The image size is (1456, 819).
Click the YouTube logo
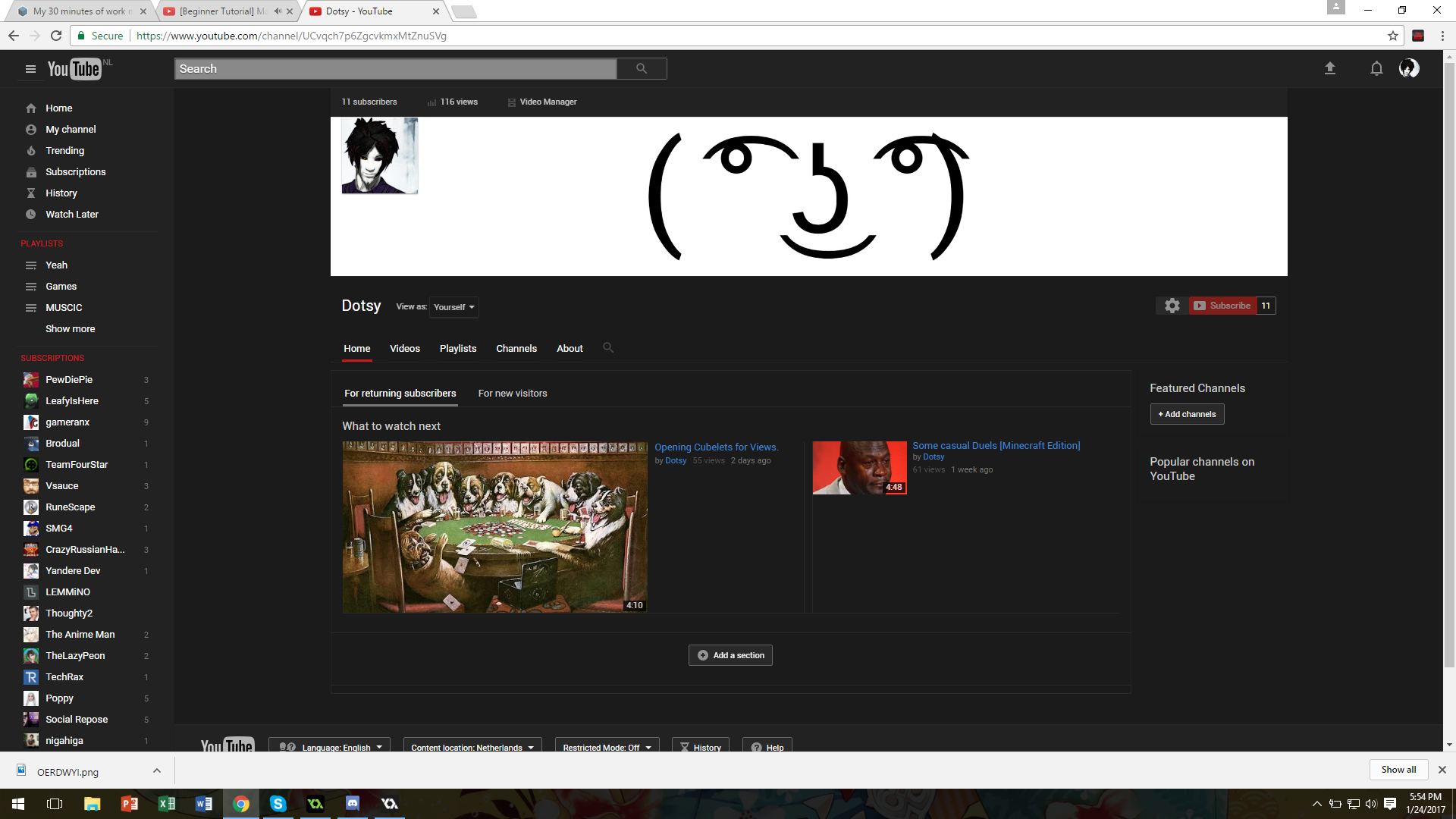[x=74, y=69]
